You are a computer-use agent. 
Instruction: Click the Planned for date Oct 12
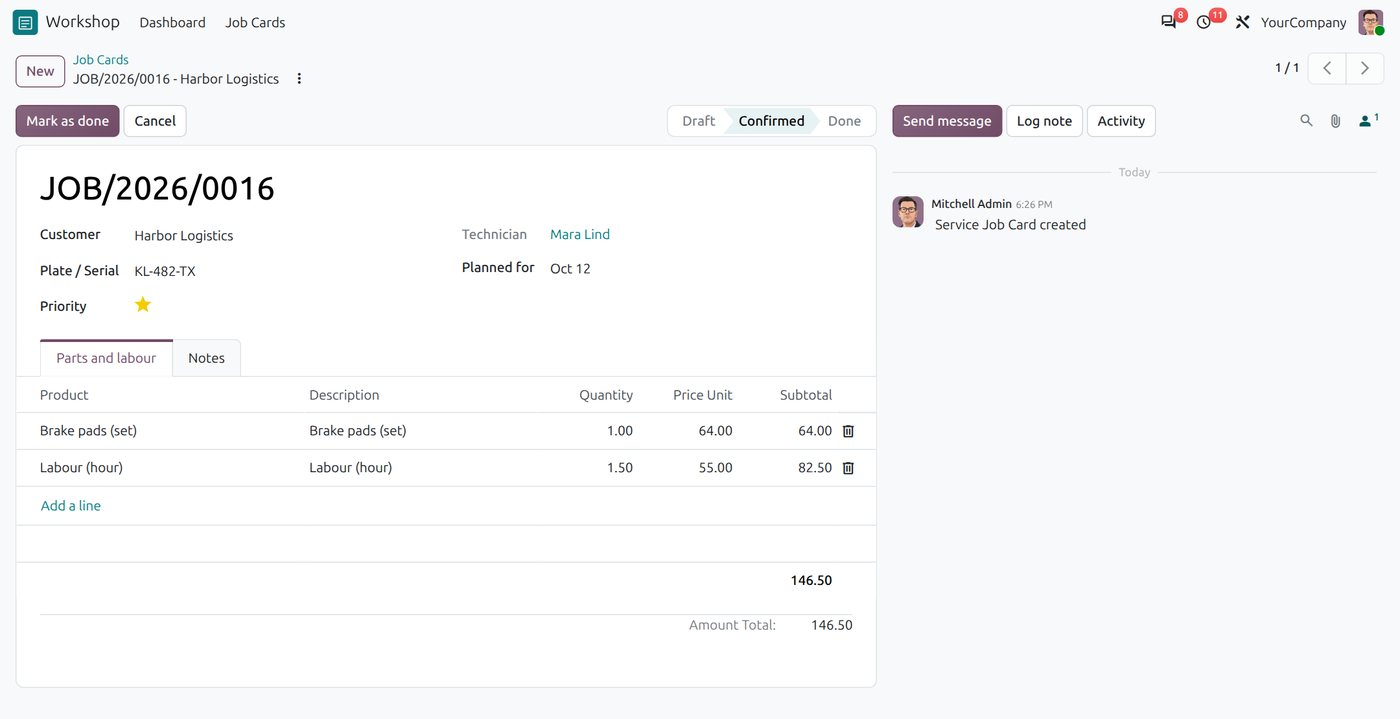tap(570, 269)
